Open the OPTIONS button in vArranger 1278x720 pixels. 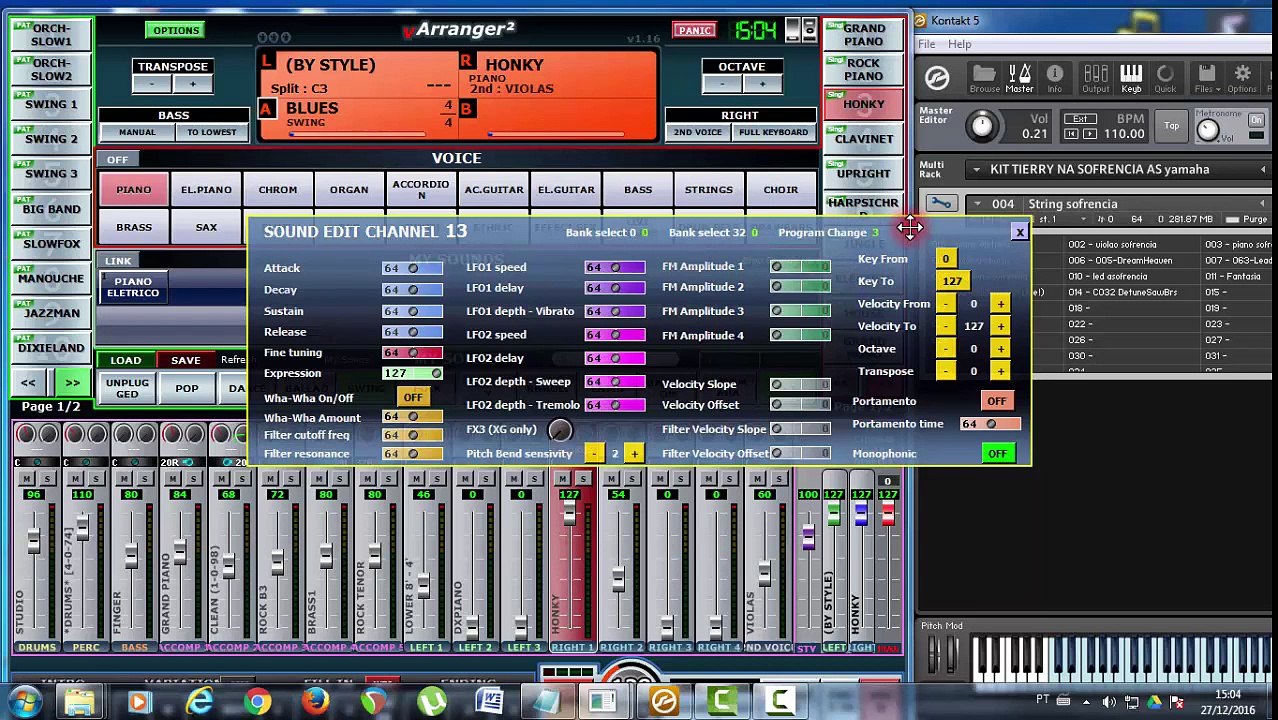(x=176, y=30)
